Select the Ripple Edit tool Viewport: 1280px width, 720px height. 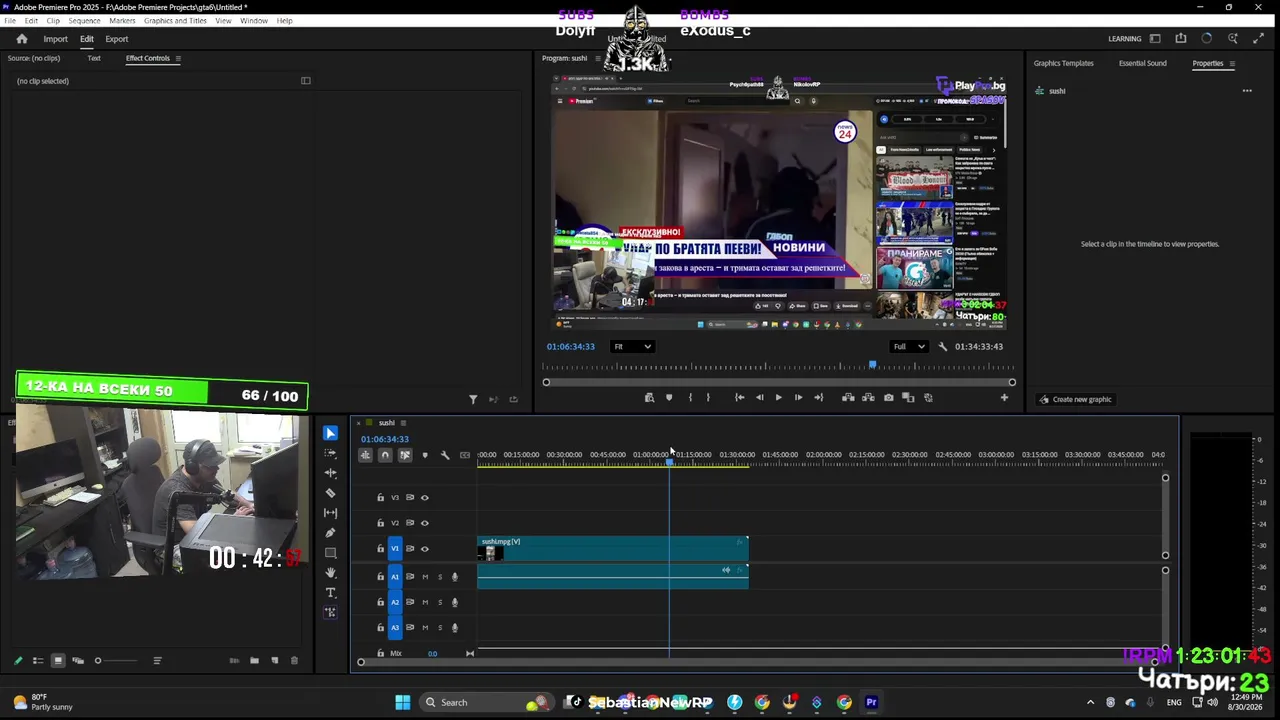pos(330,473)
